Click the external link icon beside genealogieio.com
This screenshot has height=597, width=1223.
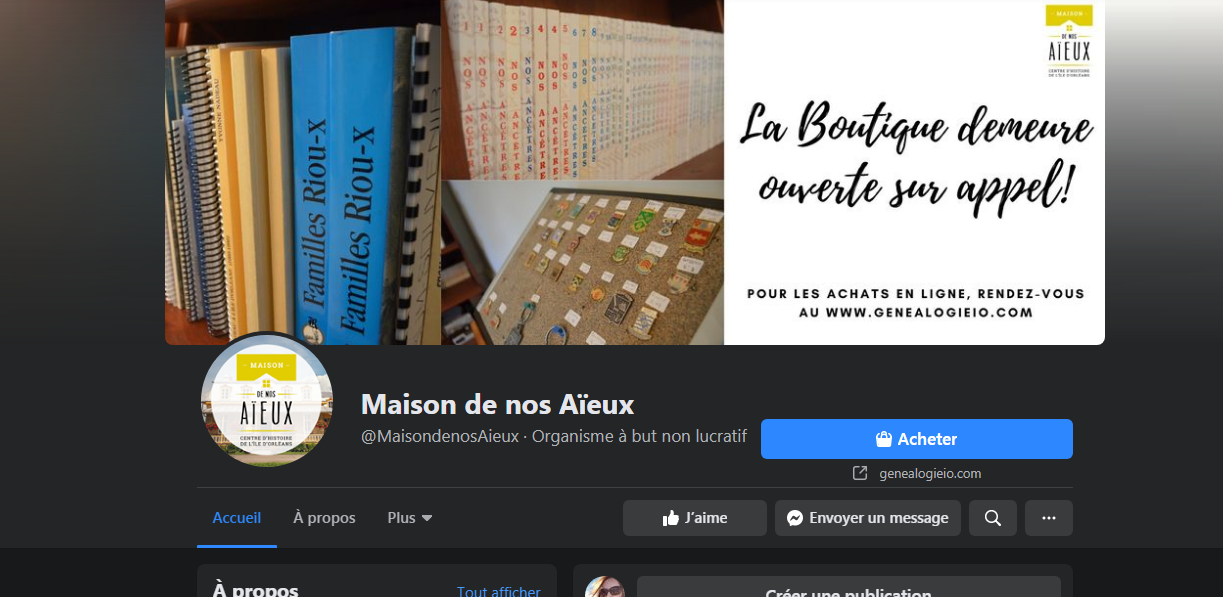pos(860,473)
